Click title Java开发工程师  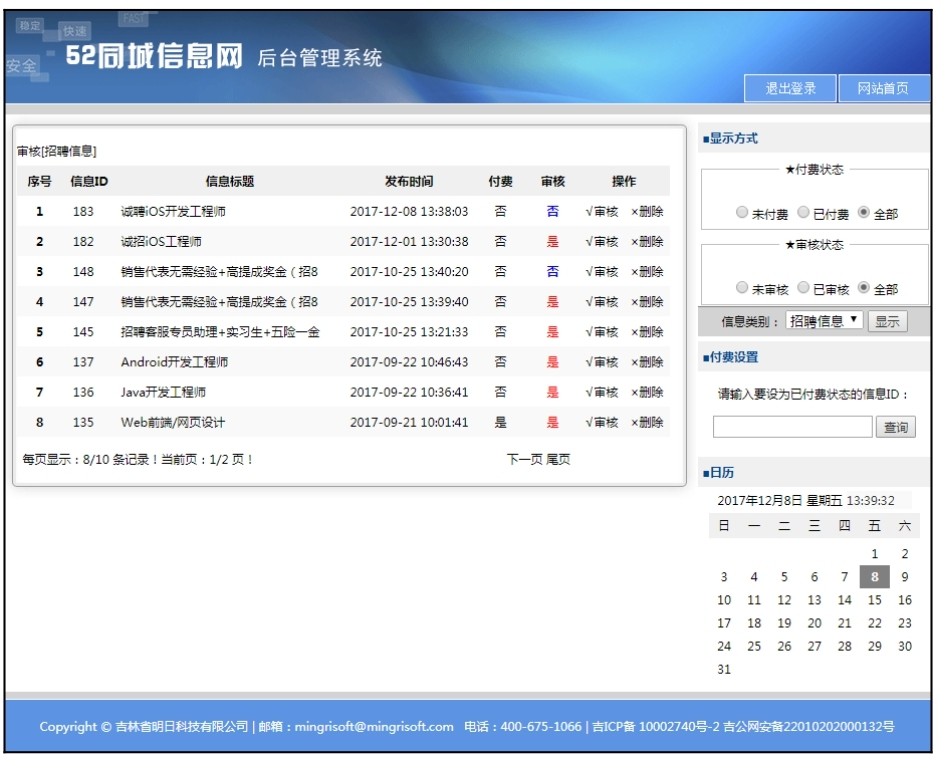[x=163, y=392]
